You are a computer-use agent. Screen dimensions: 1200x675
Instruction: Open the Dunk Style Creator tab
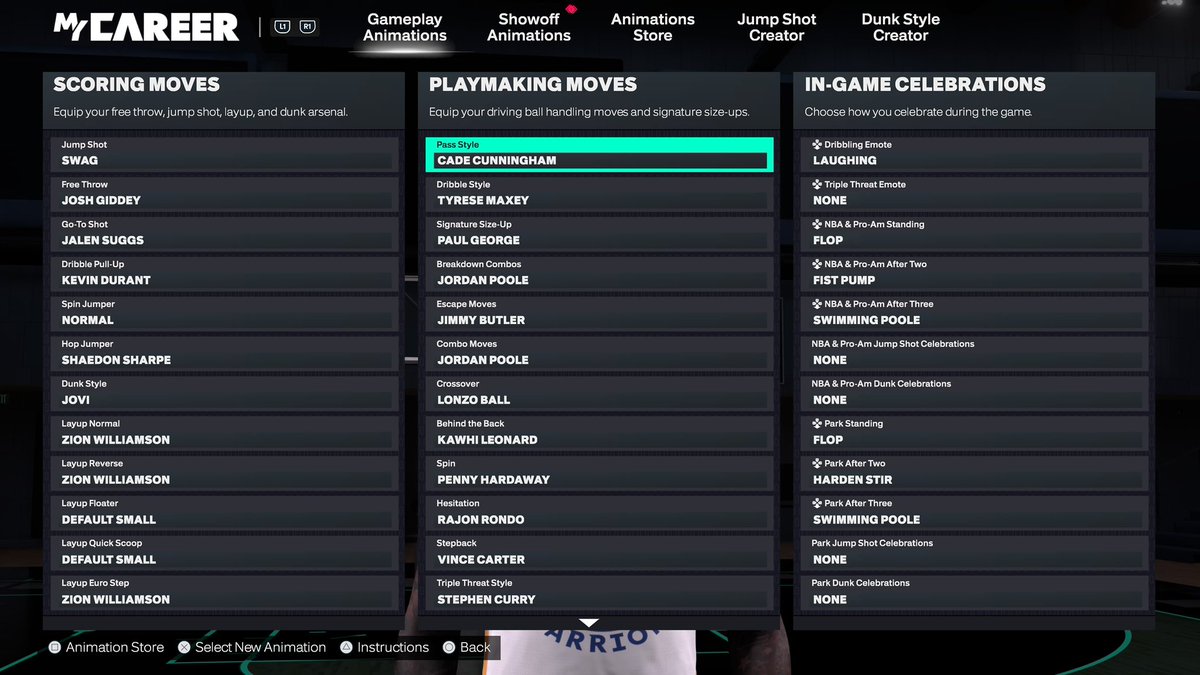(901, 27)
